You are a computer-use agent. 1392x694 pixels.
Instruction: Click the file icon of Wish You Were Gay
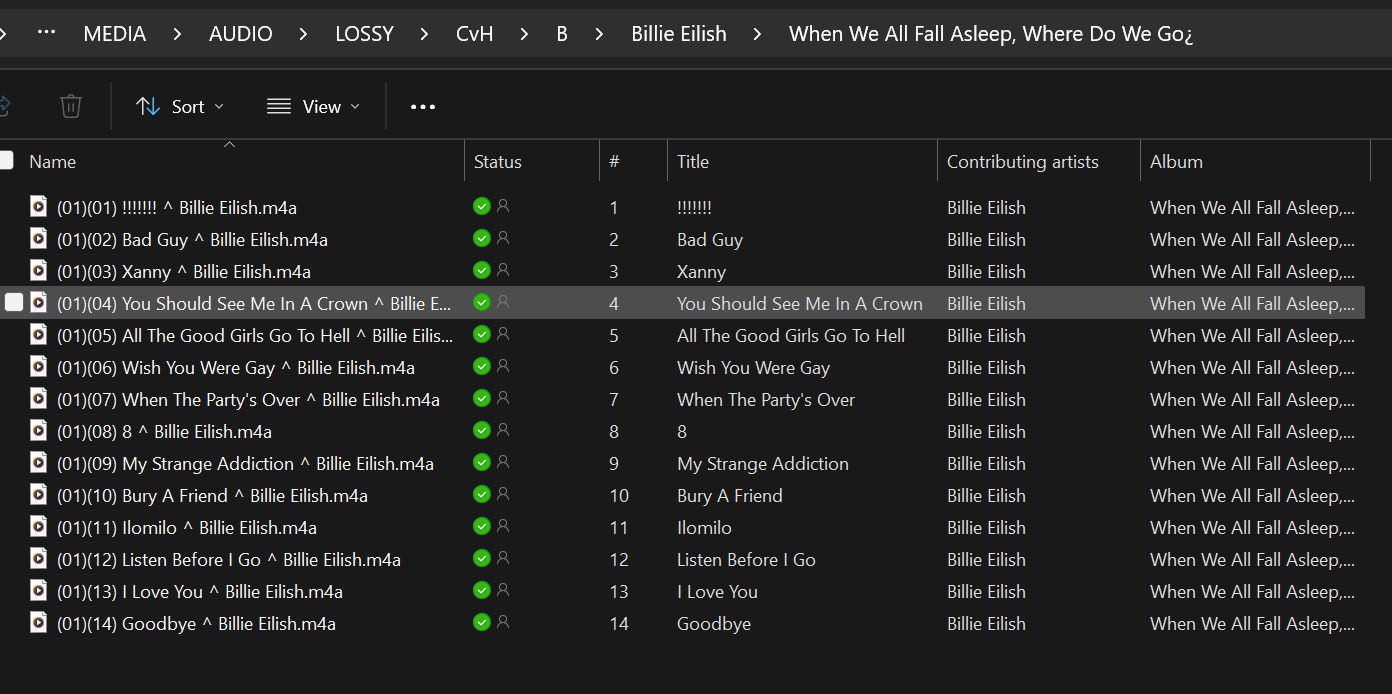pyautogui.click(x=38, y=367)
